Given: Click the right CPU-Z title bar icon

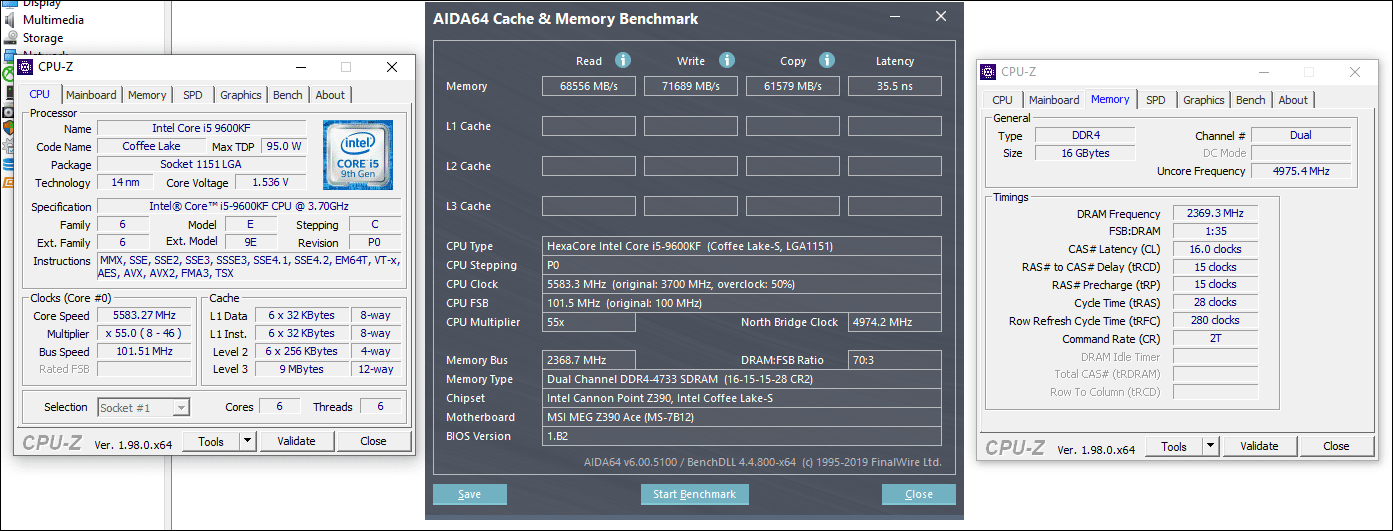Looking at the screenshot, I should 988,72.
